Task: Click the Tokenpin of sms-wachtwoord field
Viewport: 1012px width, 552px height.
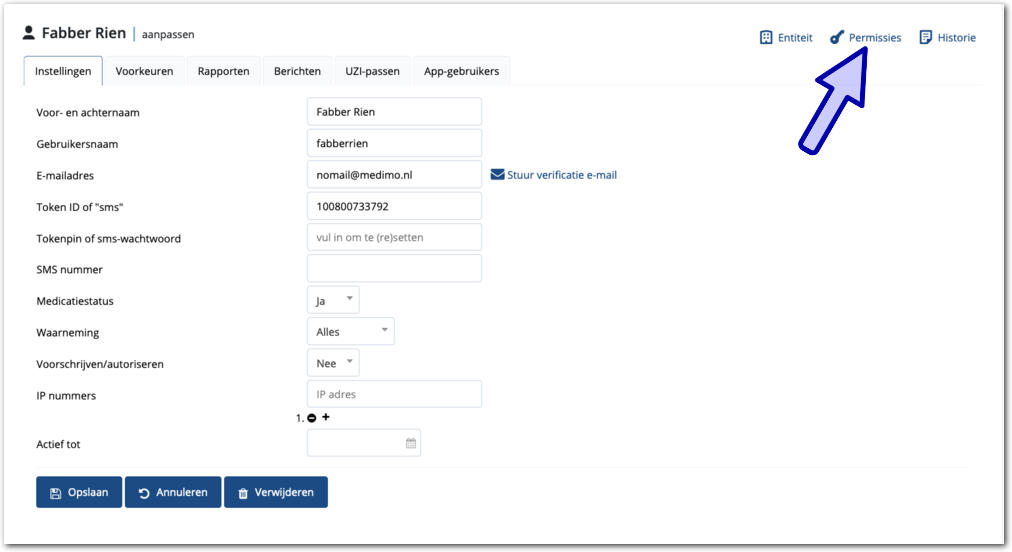Action: click(x=394, y=237)
